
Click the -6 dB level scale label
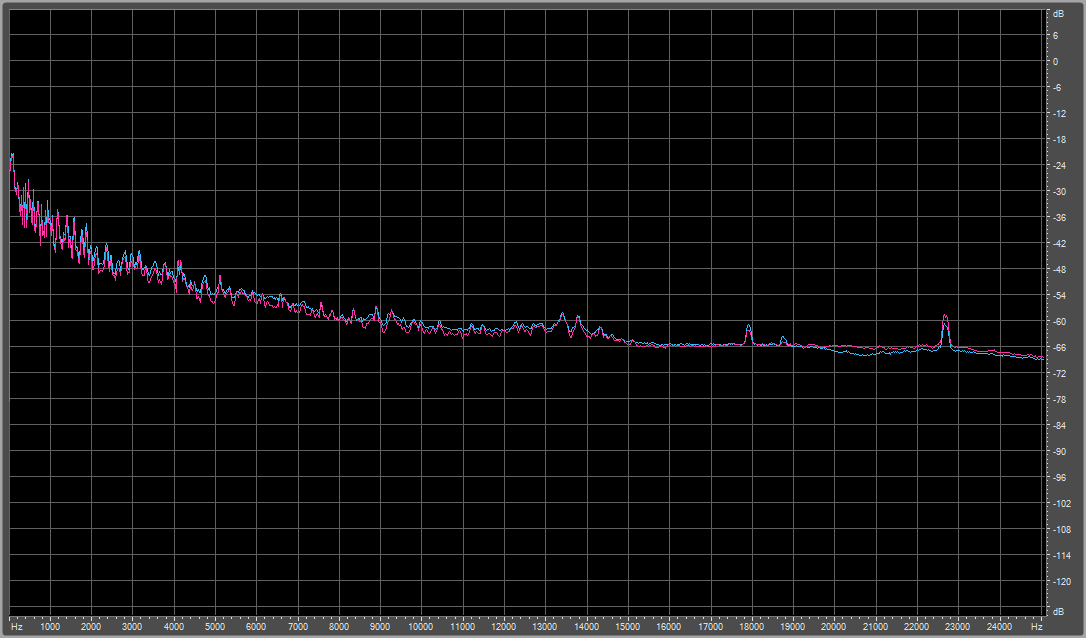tap(1057, 87)
